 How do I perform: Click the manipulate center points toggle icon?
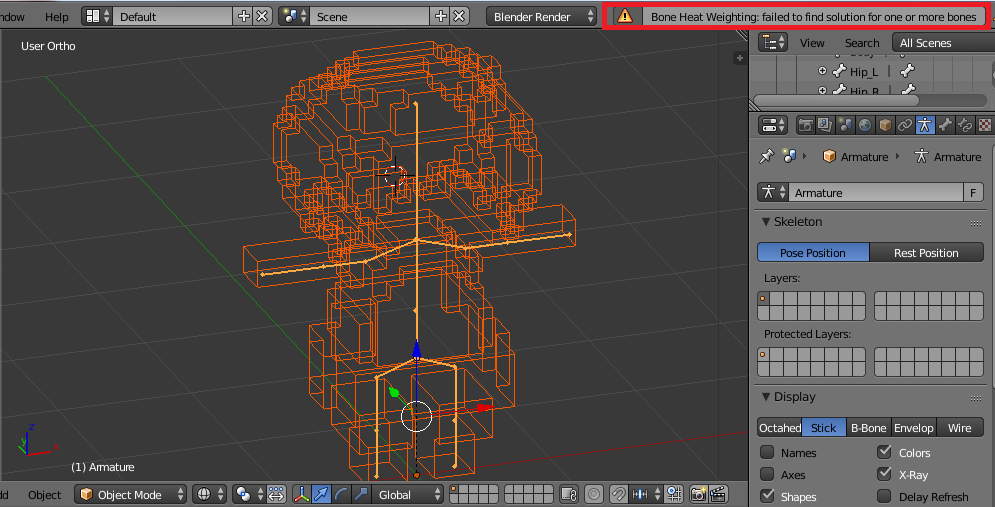[276, 494]
